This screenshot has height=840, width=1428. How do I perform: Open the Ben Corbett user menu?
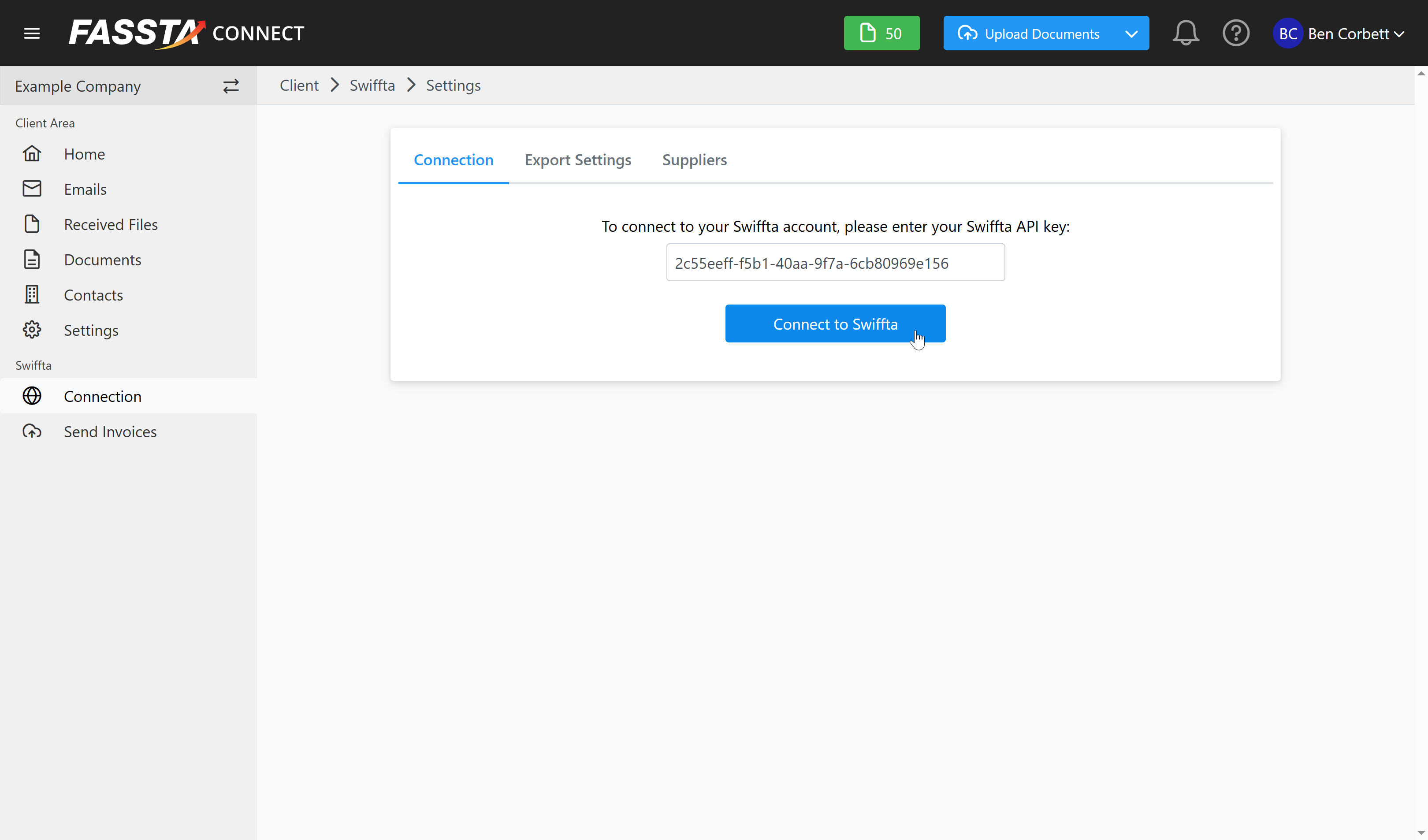[1339, 34]
